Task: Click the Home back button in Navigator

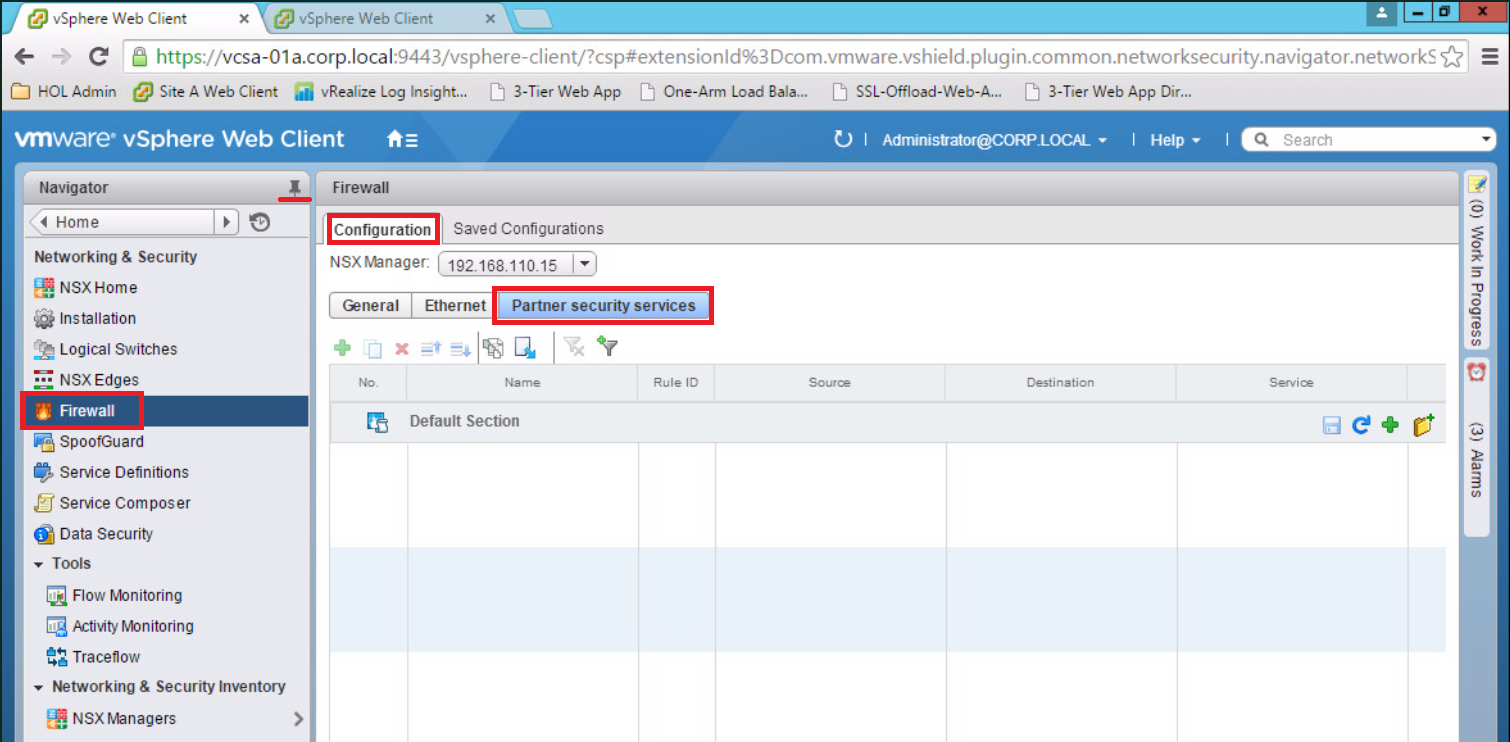Action: coord(123,222)
